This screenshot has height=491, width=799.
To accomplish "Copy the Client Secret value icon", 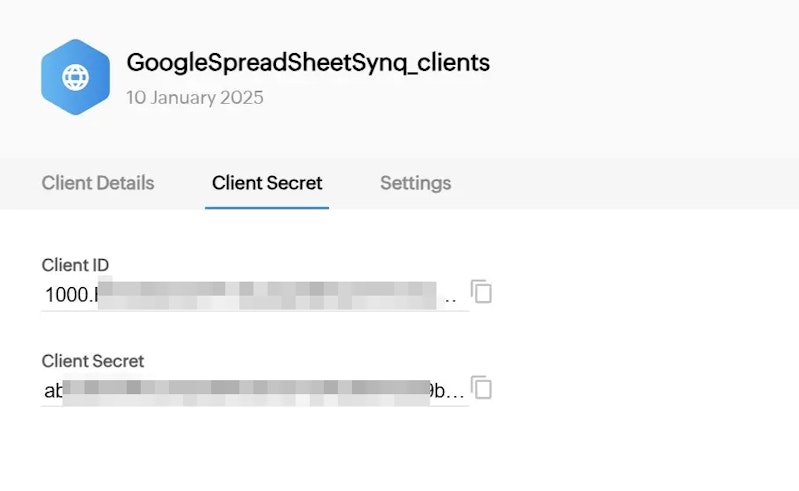I will (481, 387).
